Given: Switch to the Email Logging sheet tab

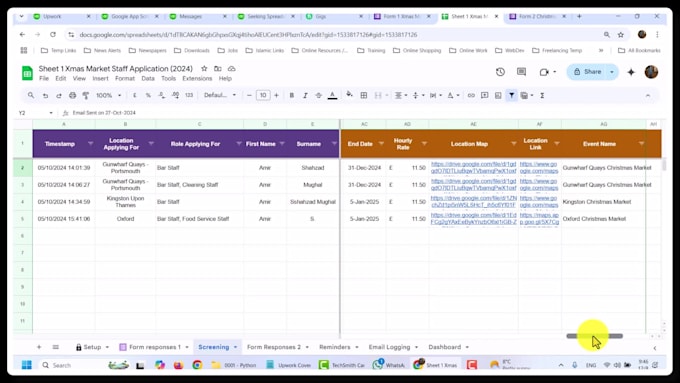Looking at the screenshot, I should (x=393, y=347).
